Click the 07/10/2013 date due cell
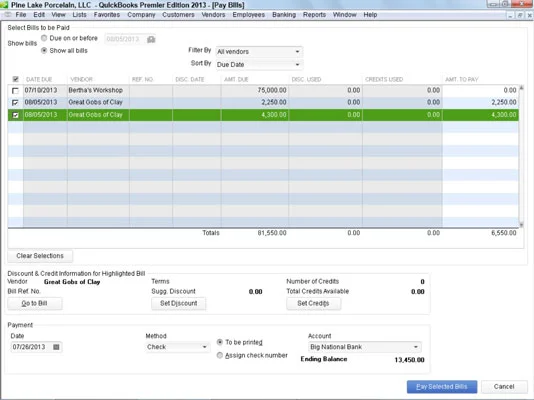Screen dimensions: 534x400 point(45,91)
